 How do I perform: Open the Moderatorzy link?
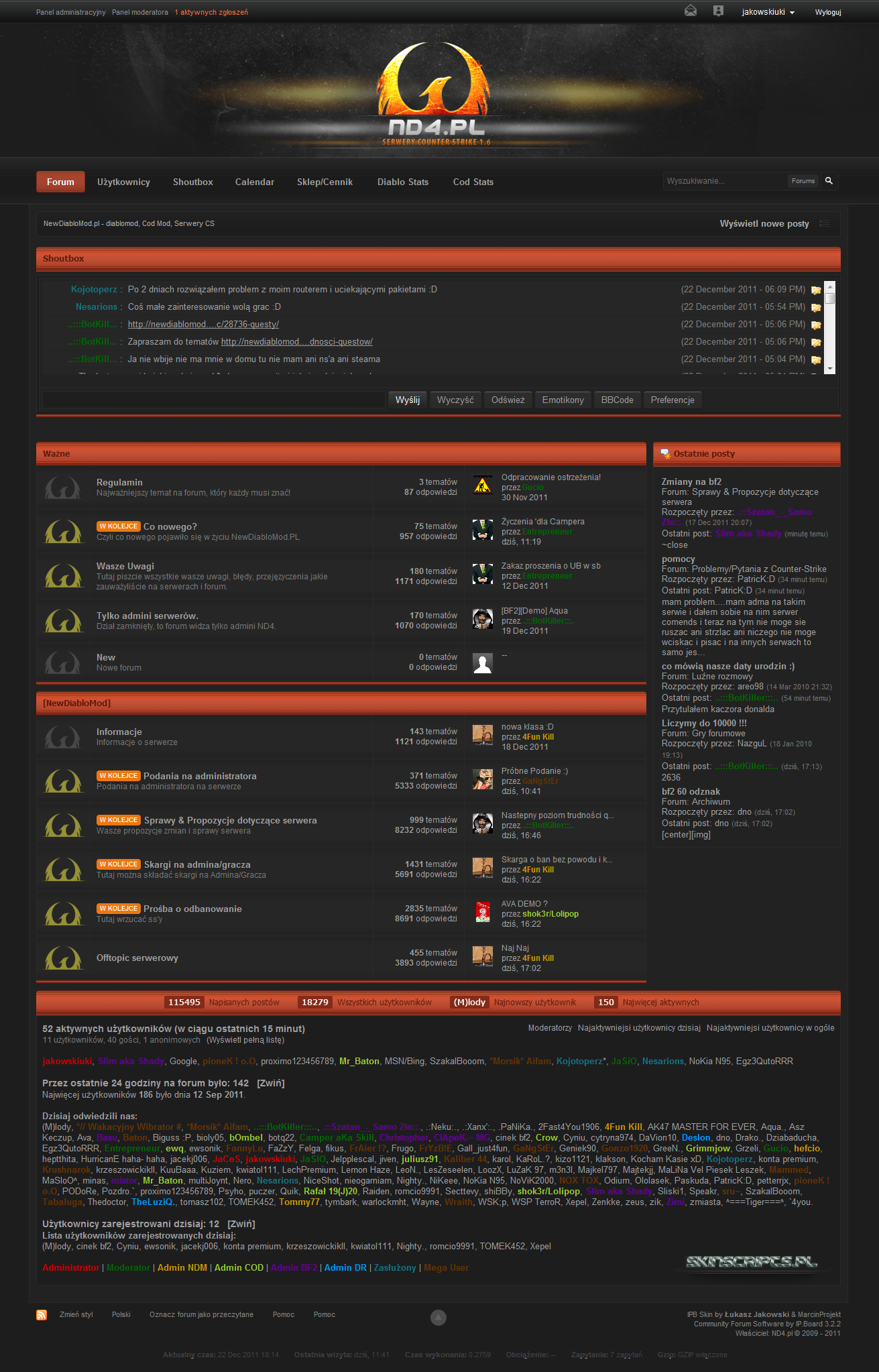click(550, 1028)
